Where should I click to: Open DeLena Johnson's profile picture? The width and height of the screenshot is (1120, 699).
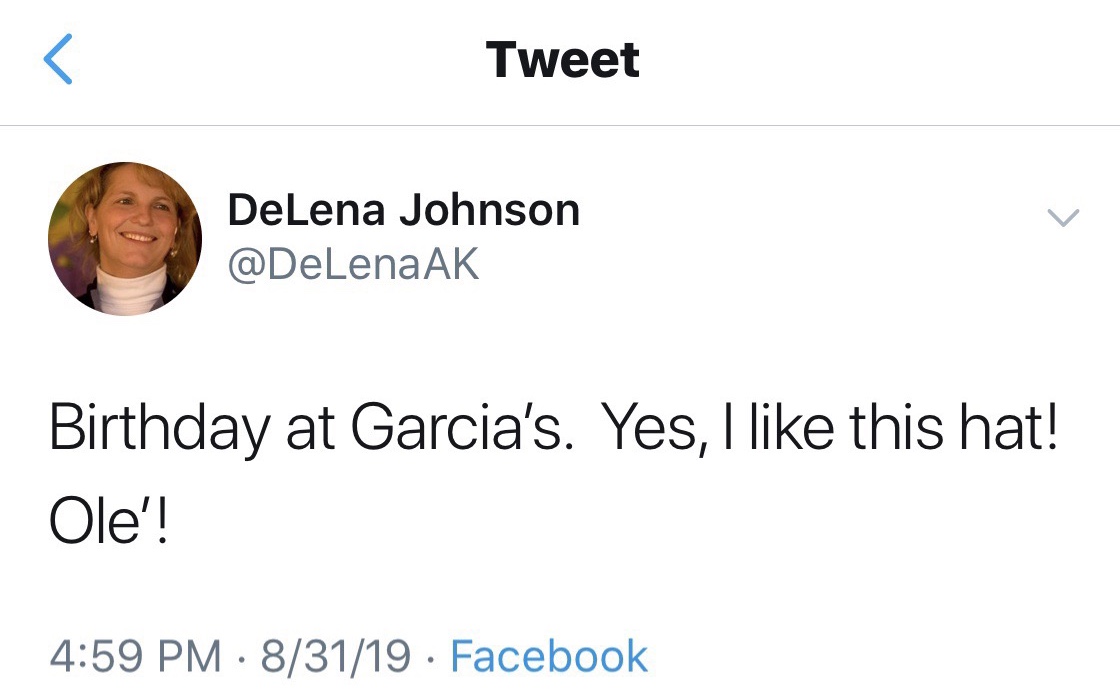click(x=125, y=238)
